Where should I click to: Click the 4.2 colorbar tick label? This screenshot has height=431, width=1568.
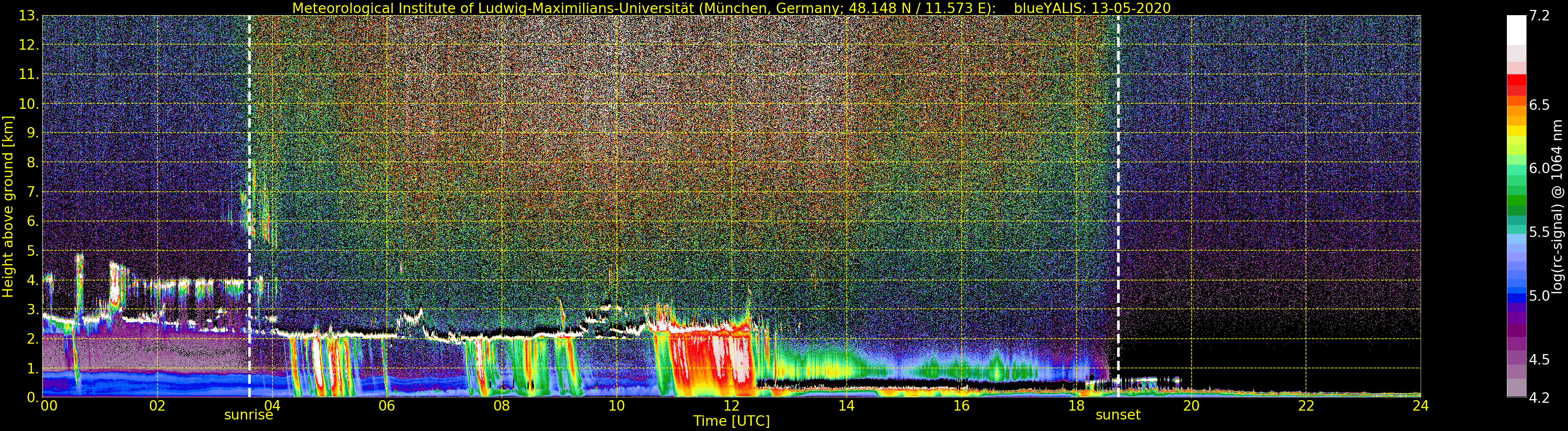click(1539, 398)
